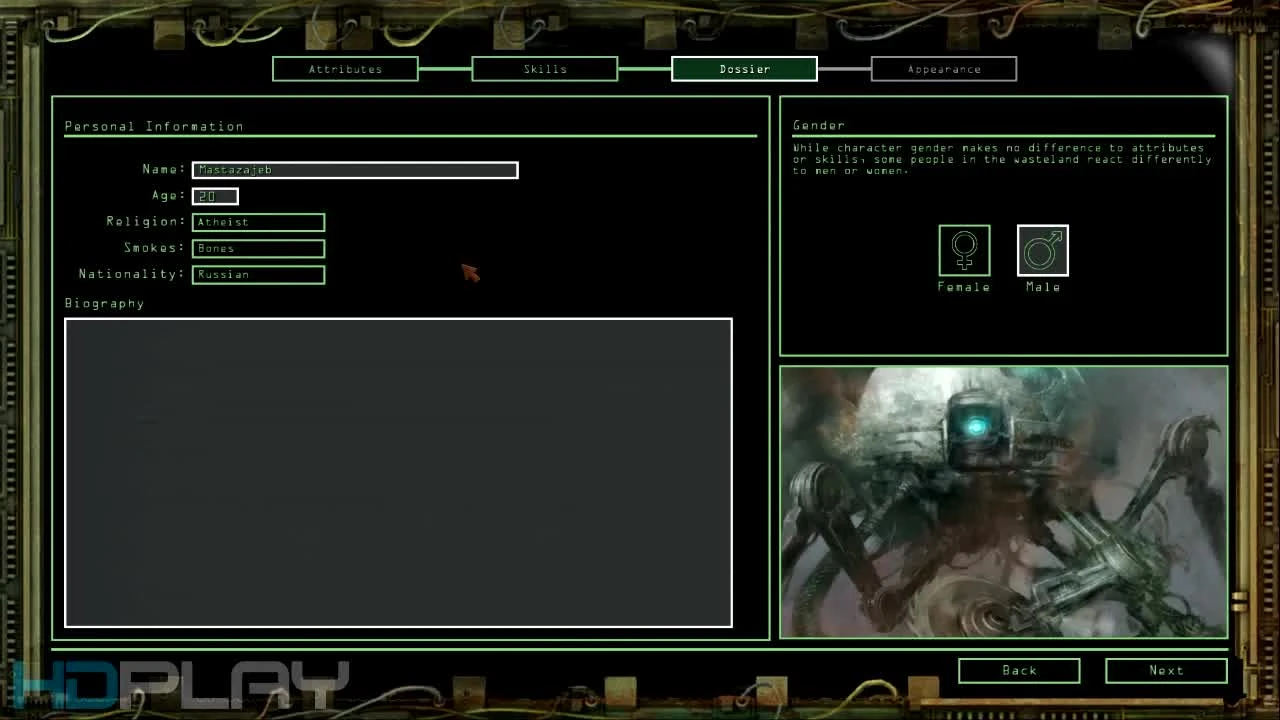1280x720 pixels.
Task: Click the Female label under the gender icon
Action: pos(963,287)
